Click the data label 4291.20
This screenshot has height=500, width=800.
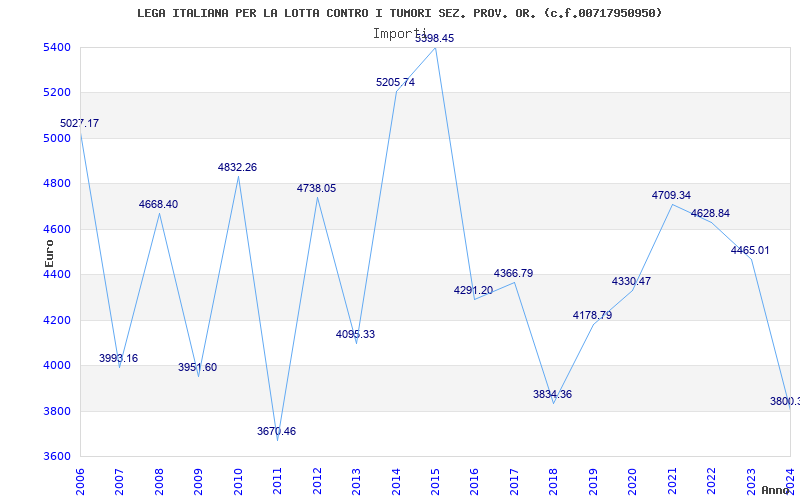tap(473, 290)
